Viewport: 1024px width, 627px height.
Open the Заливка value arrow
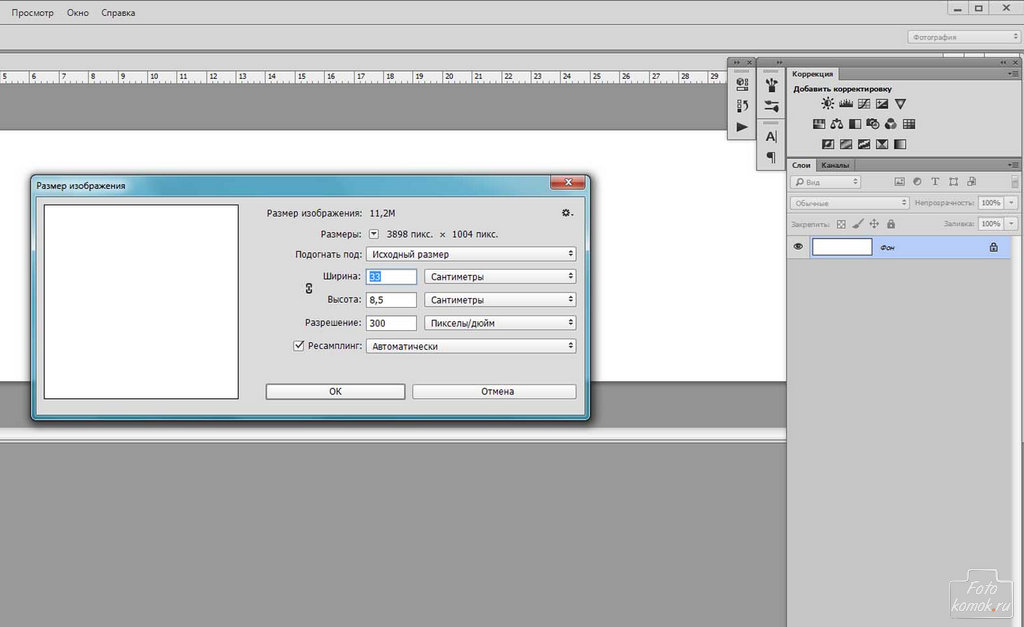coord(1012,223)
